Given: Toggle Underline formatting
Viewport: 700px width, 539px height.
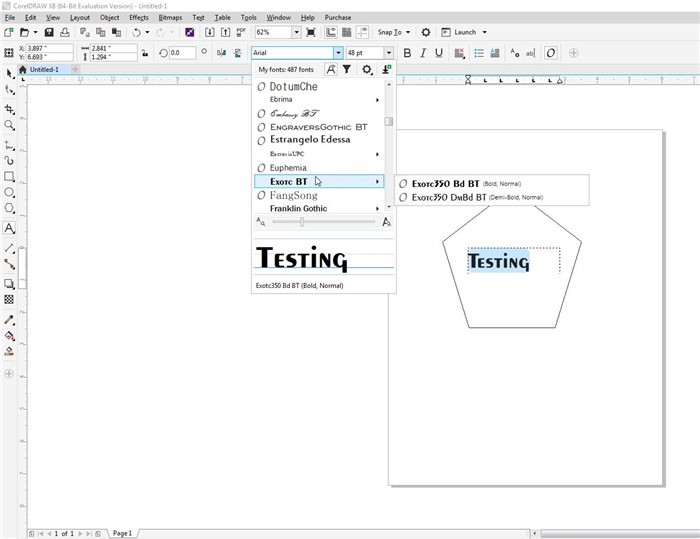Looking at the screenshot, I should pyautogui.click(x=439, y=53).
